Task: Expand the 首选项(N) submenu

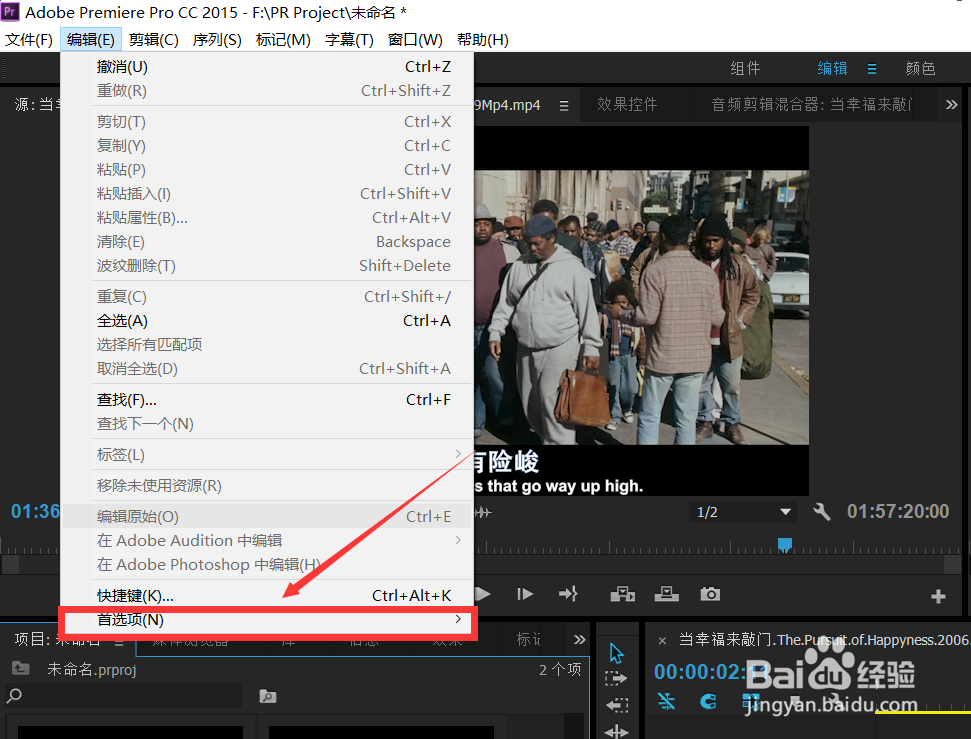Action: click(268, 620)
